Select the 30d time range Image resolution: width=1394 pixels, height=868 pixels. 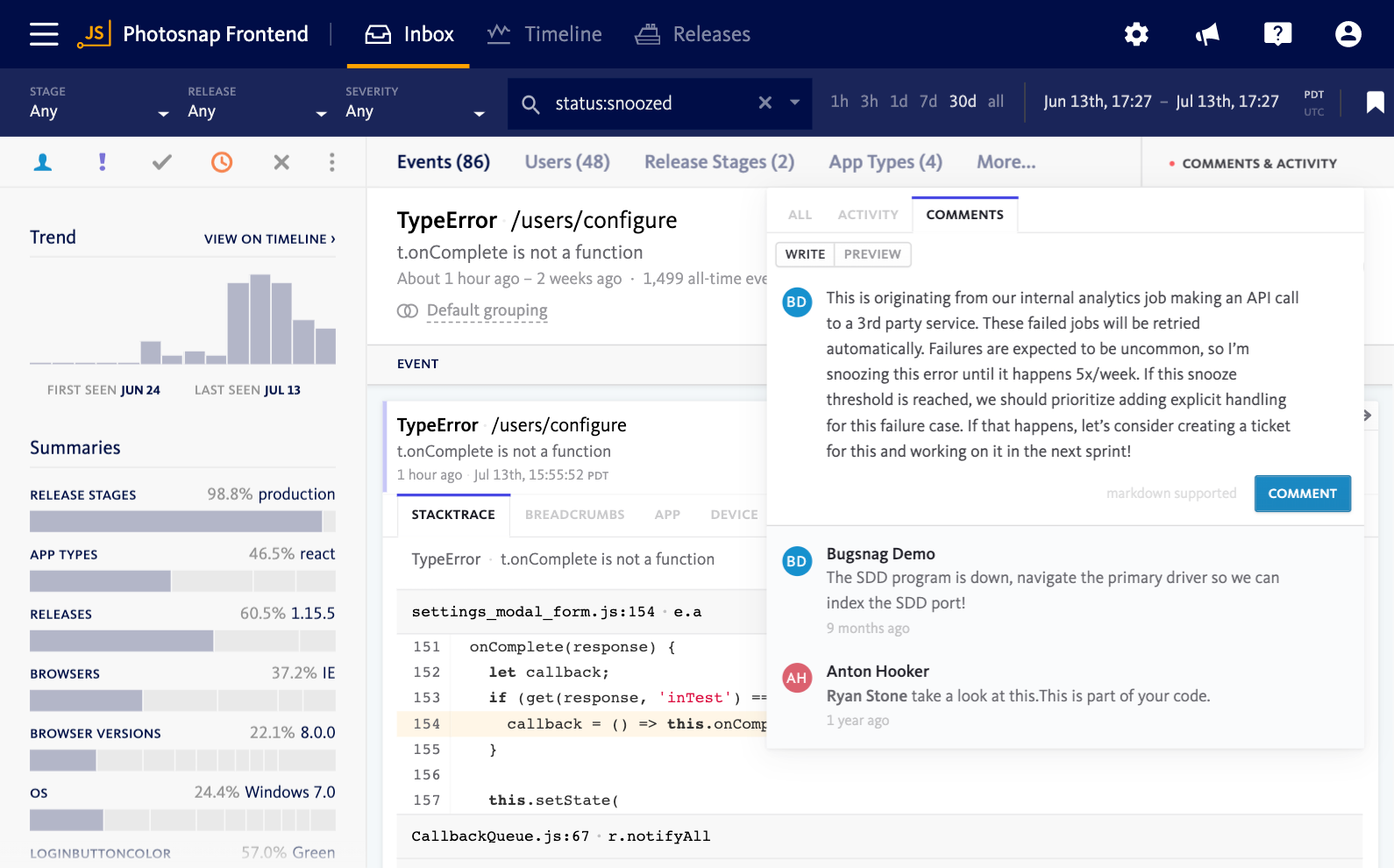(x=963, y=102)
